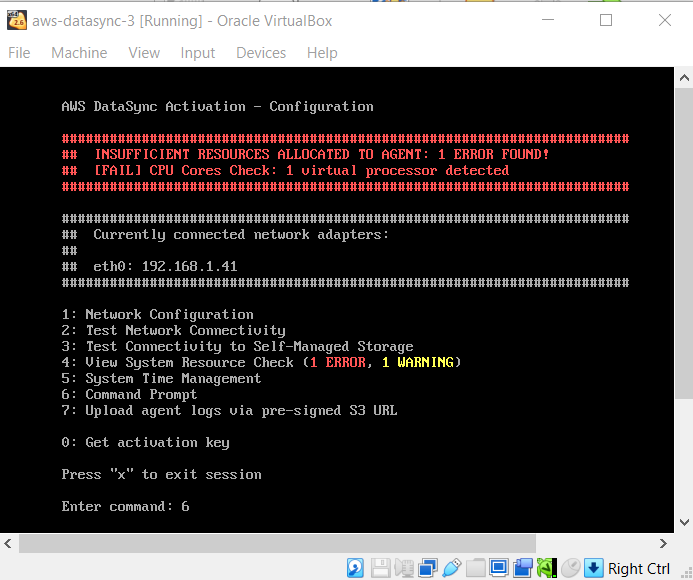This screenshot has height=580, width=693.
Task: Click the audio microphone status icon
Action: pyautogui.click(x=404, y=568)
